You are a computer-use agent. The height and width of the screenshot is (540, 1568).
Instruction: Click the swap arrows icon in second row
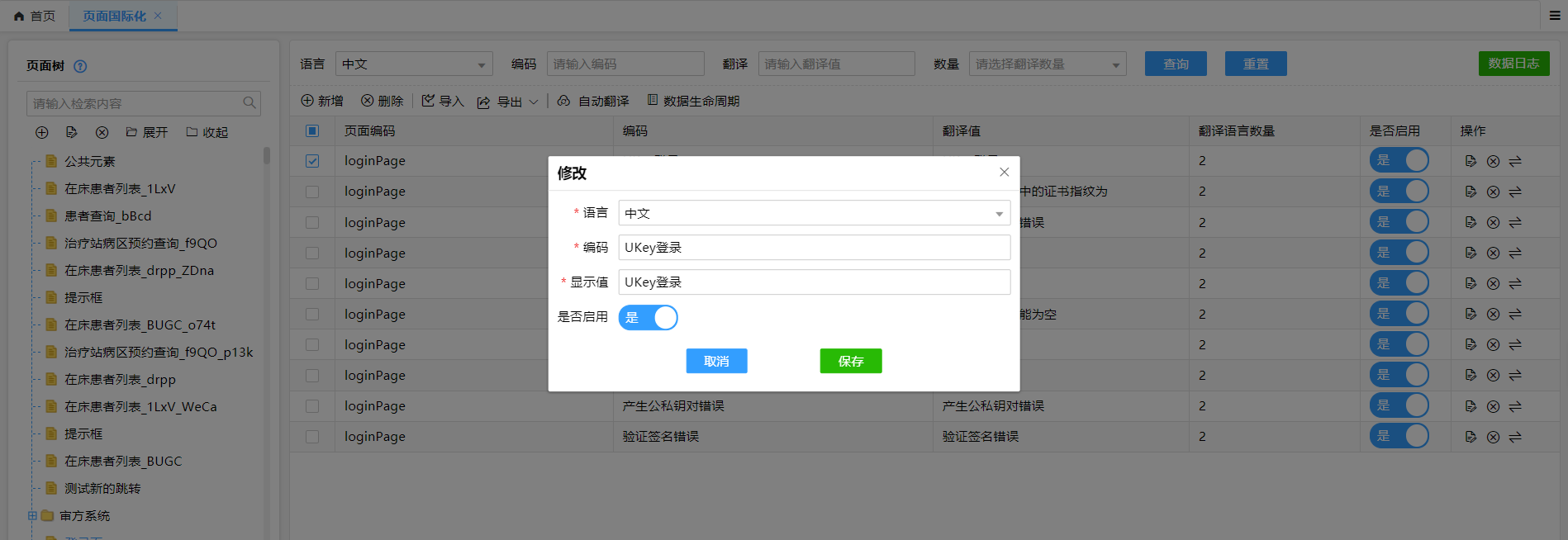tap(1515, 192)
